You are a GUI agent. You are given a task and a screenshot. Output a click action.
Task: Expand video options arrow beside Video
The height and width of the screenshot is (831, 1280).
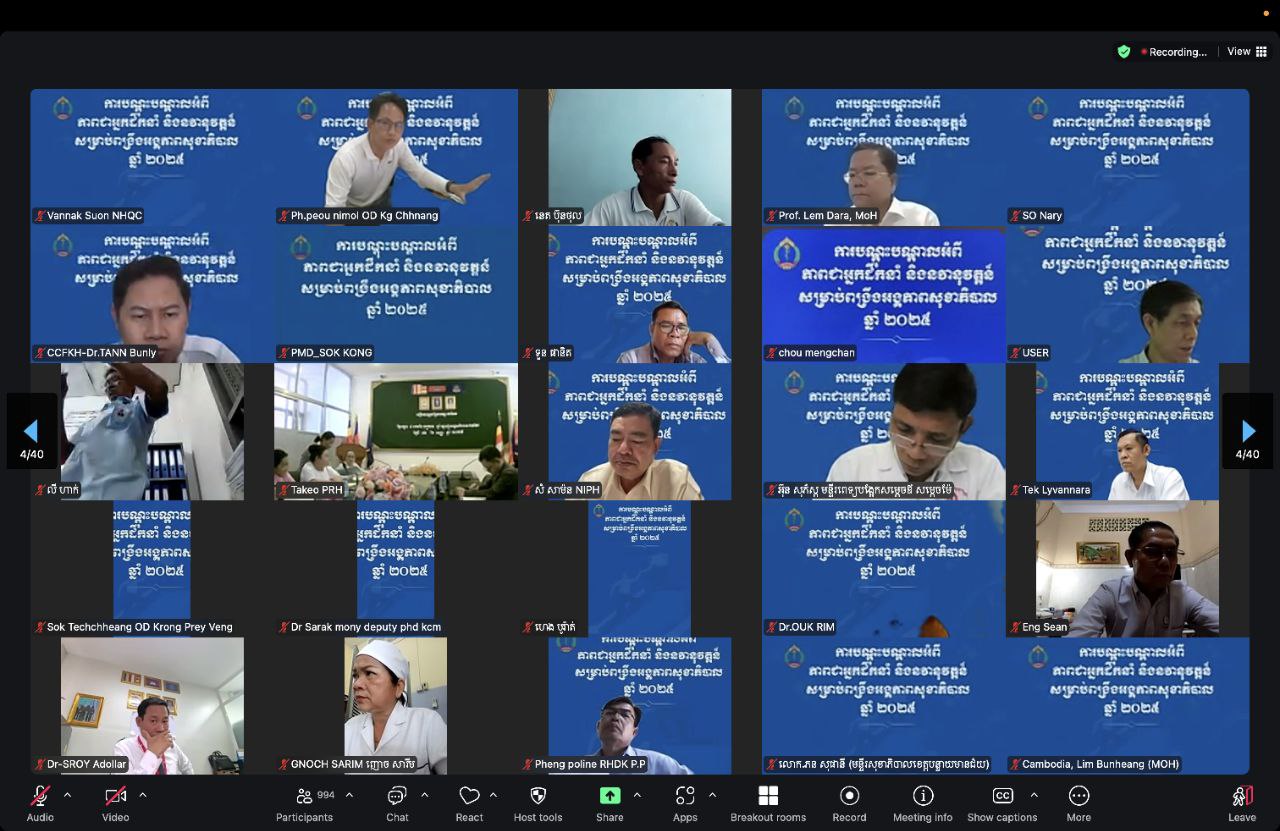tap(142, 795)
